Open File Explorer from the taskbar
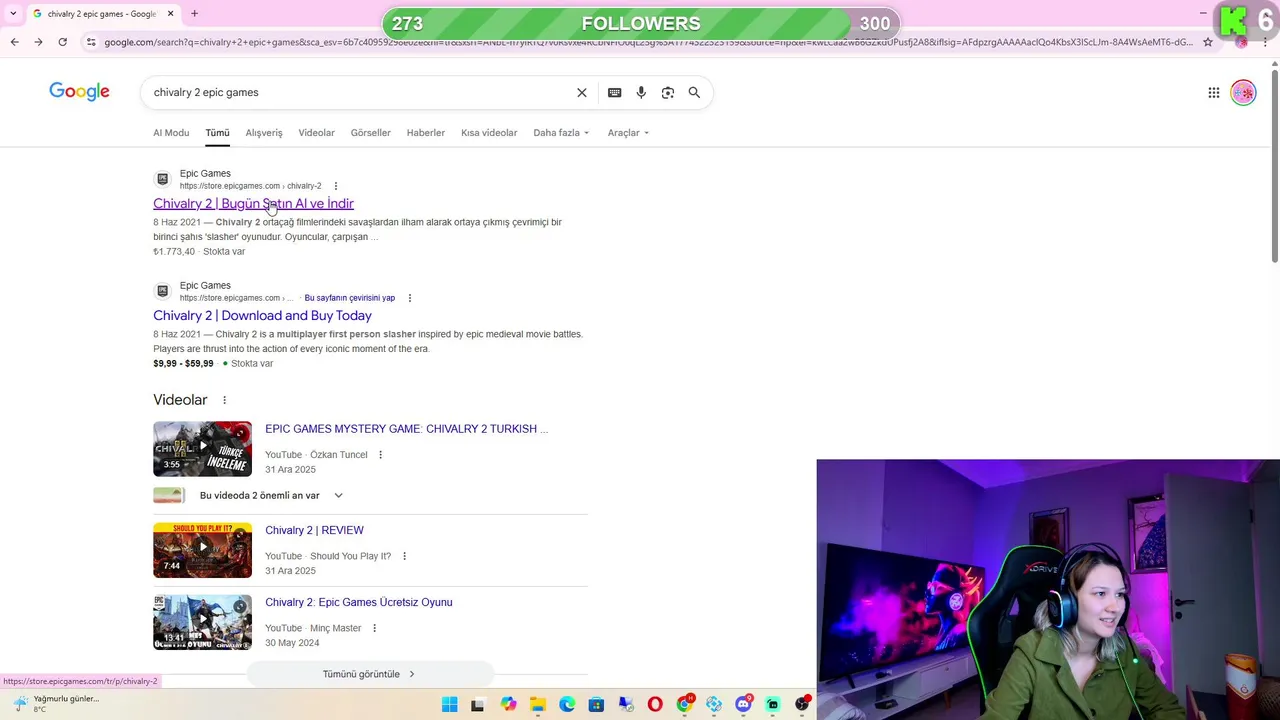The height and width of the screenshot is (720, 1280). click(x=538, y=705)
